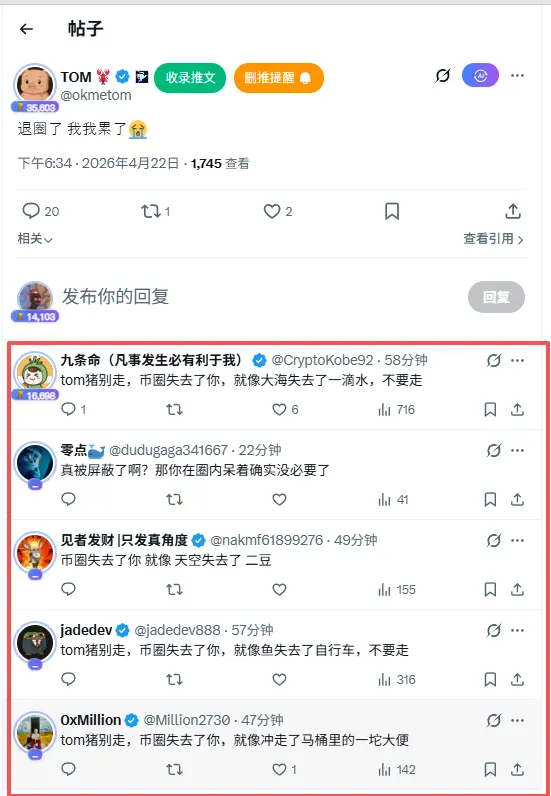Open 零点 @dudugaga341667 profile avatar

click(x=35, y=462)
